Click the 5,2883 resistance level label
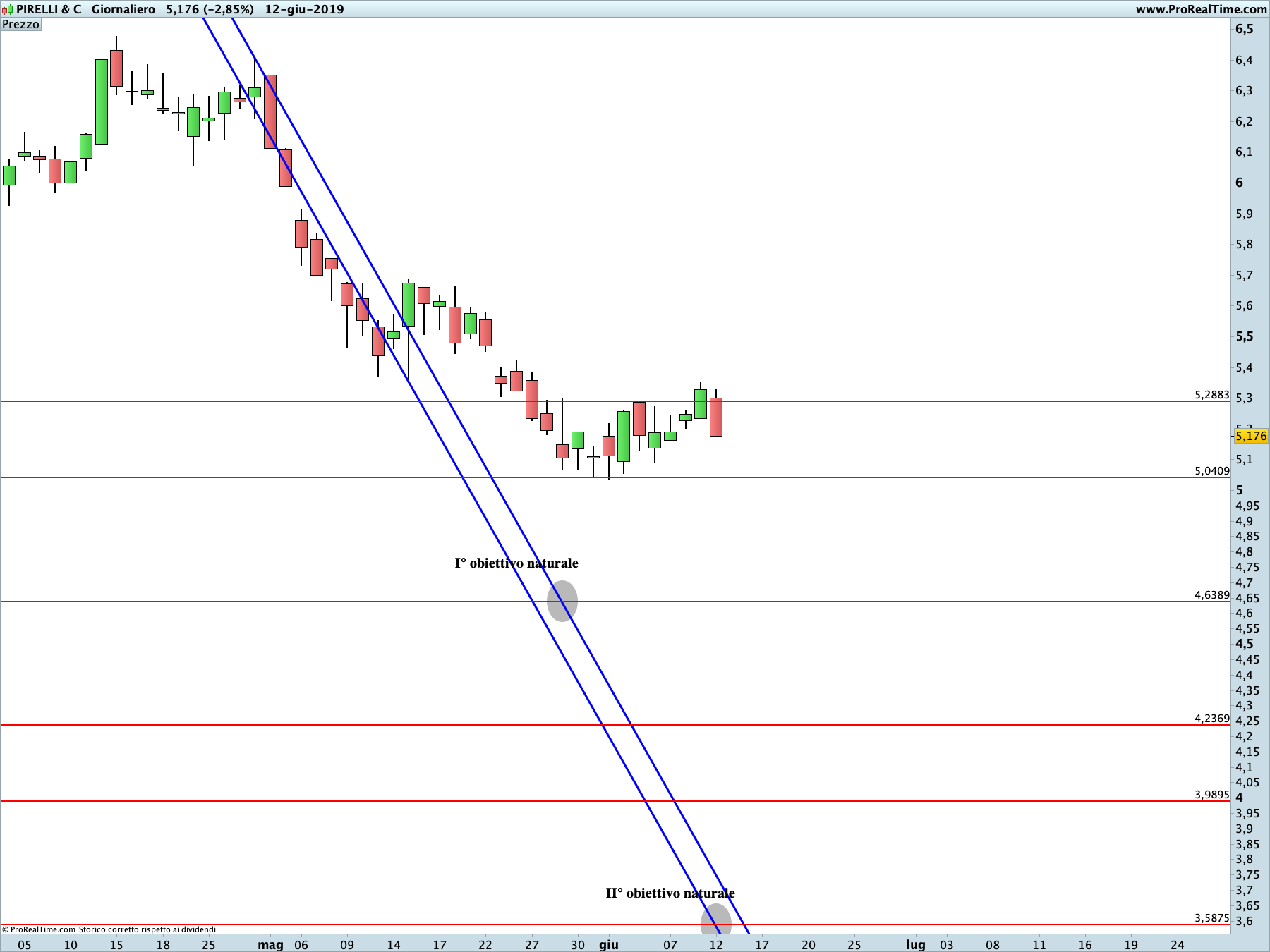This screenshot has width=1270, height=952. pos(1212,395)
